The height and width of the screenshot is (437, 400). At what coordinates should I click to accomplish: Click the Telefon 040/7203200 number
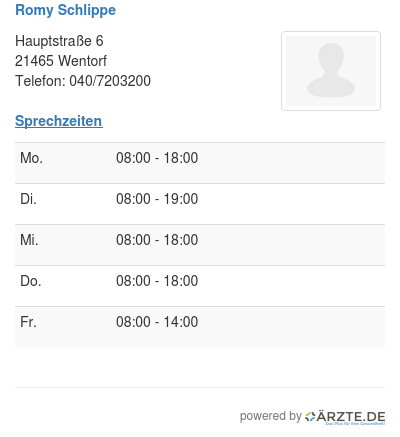click(110, 81)
